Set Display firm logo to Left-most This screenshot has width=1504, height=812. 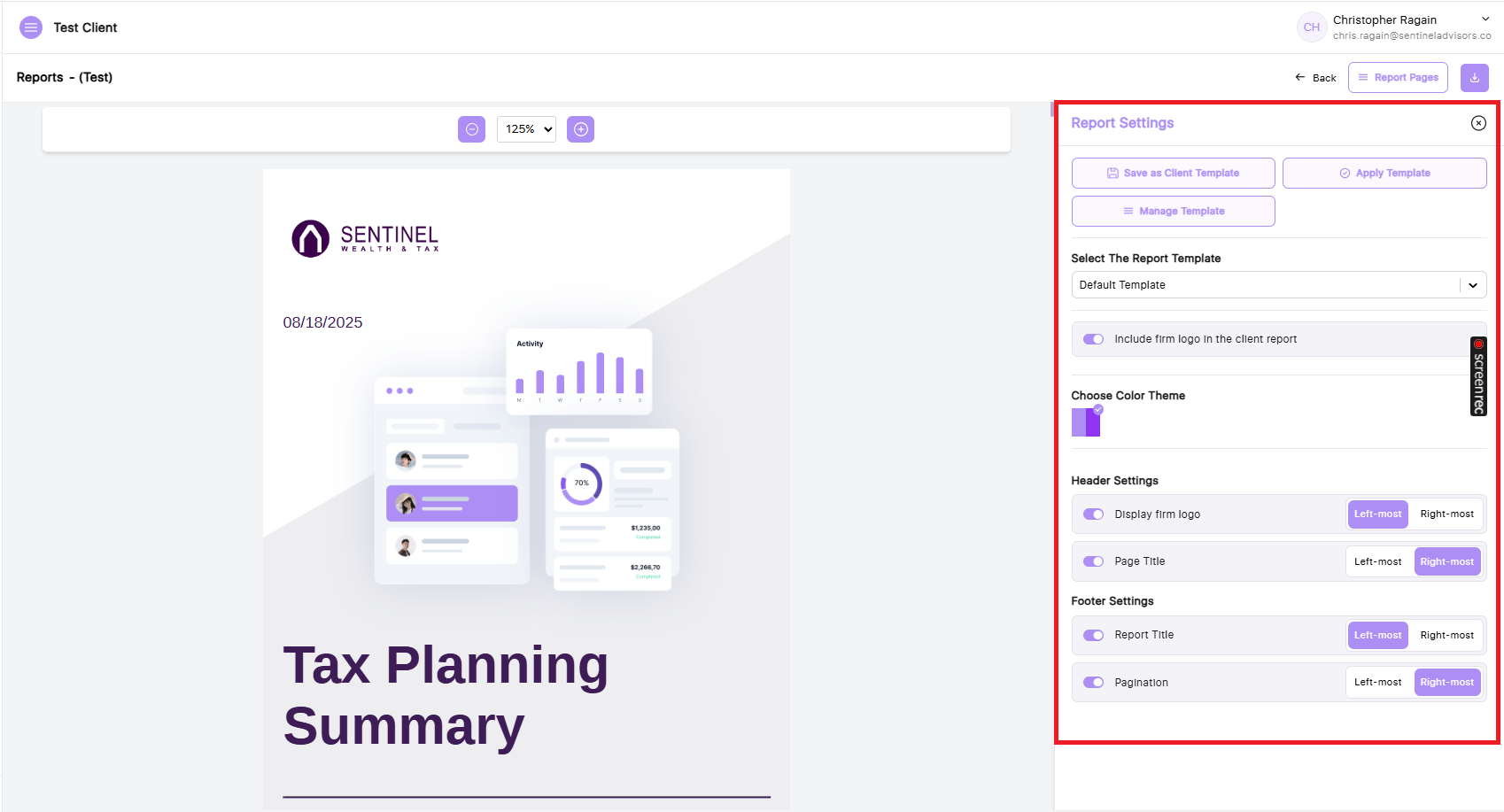[1377, 514]
